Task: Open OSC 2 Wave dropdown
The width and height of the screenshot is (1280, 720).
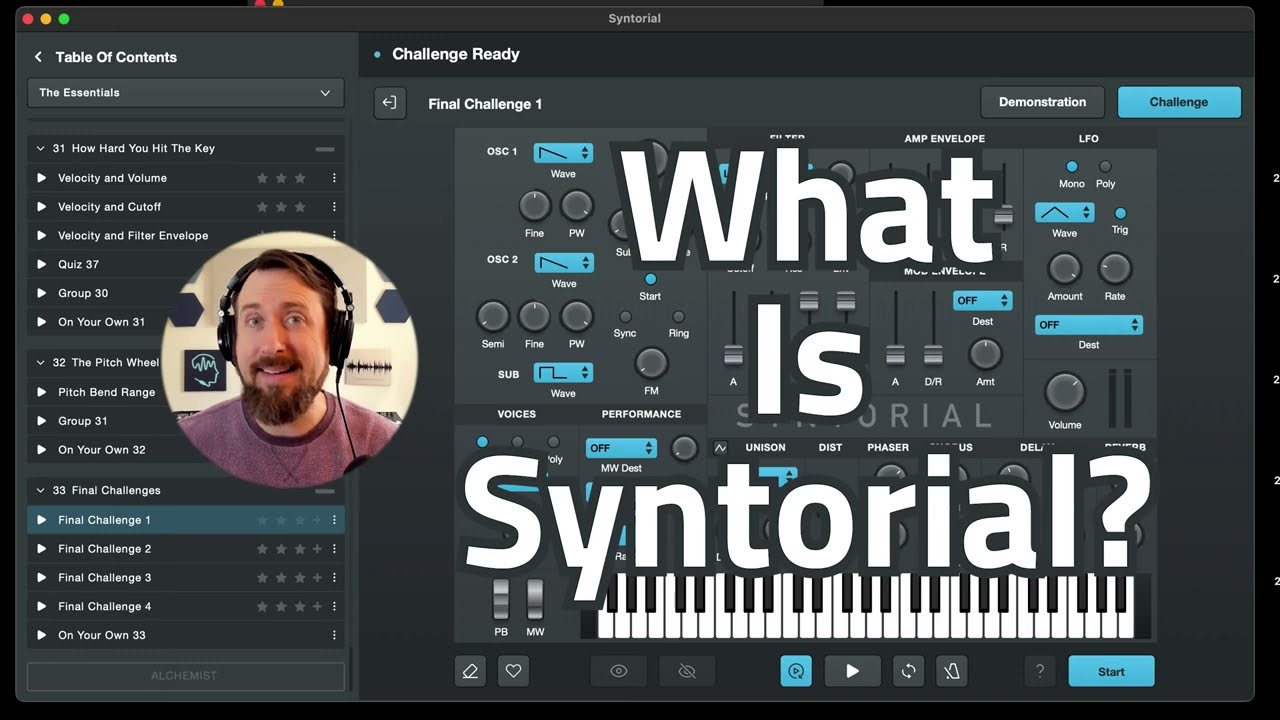Action: point(563,263)
